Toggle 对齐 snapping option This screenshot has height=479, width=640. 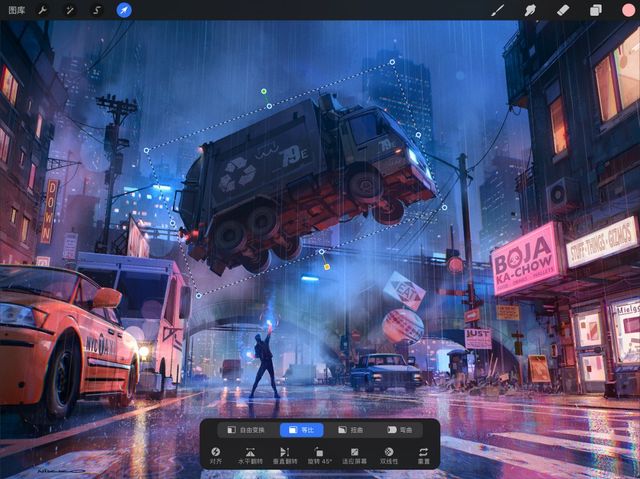pyautogui.click(x=216, y=455)
